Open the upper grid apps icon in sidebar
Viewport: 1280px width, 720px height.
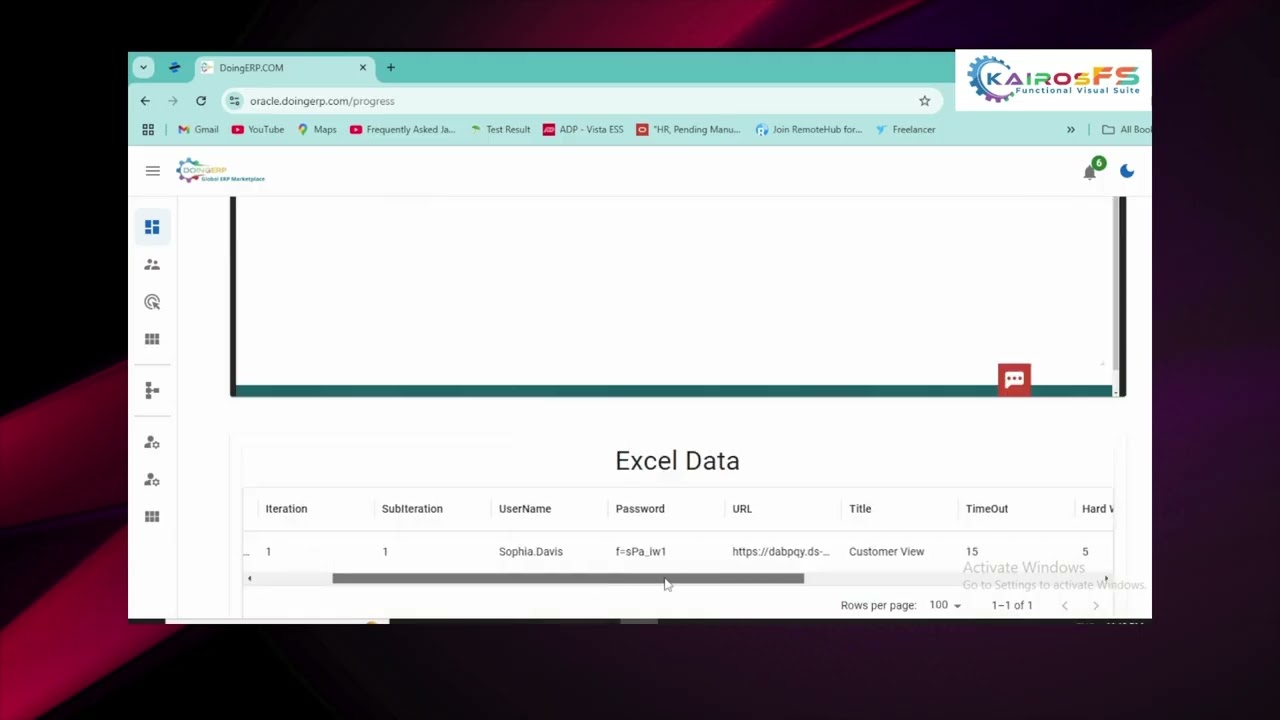[152, 339]
